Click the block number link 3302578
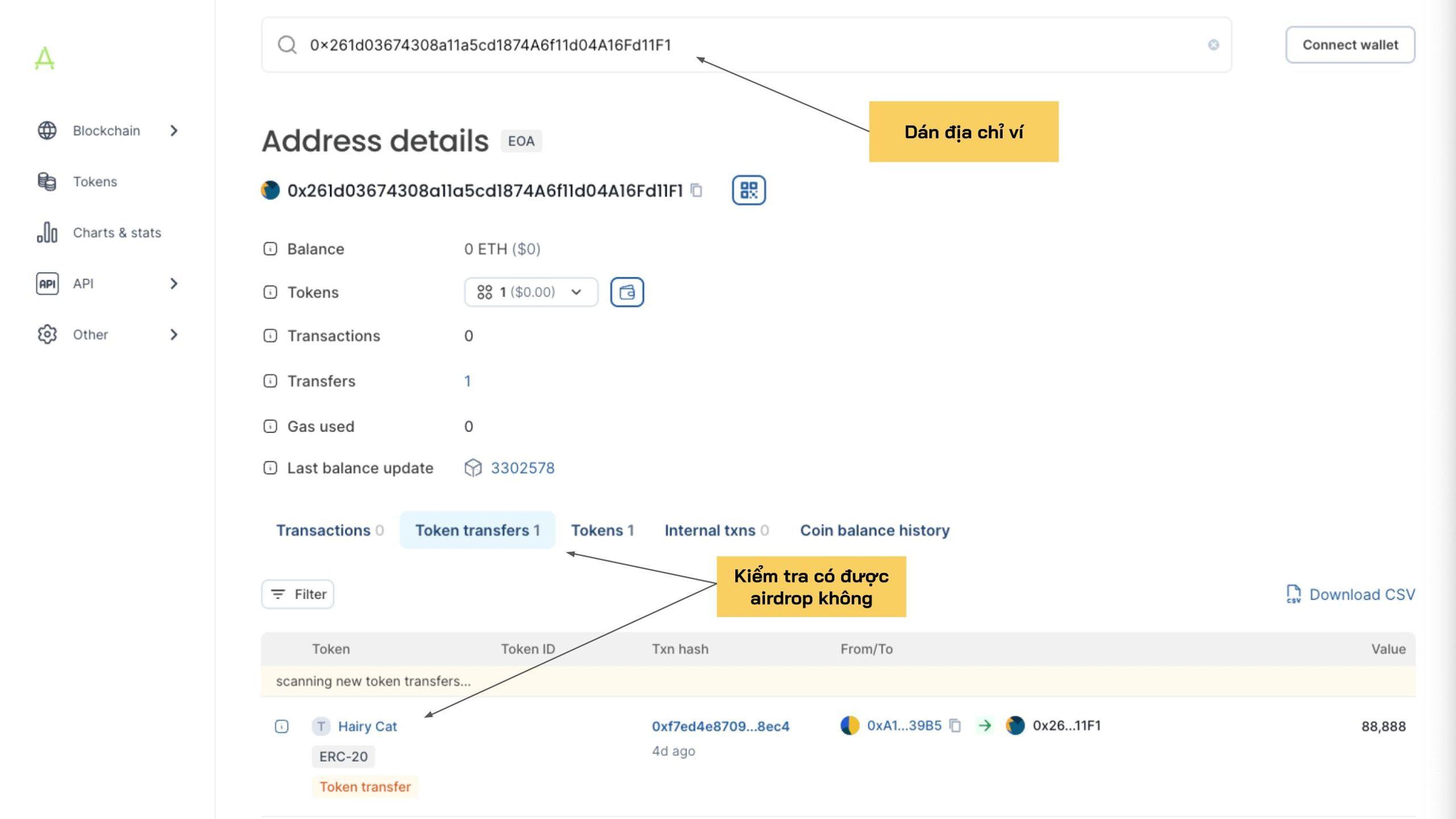This screenshot has height=819, width=1456. [x=522, y=467]
